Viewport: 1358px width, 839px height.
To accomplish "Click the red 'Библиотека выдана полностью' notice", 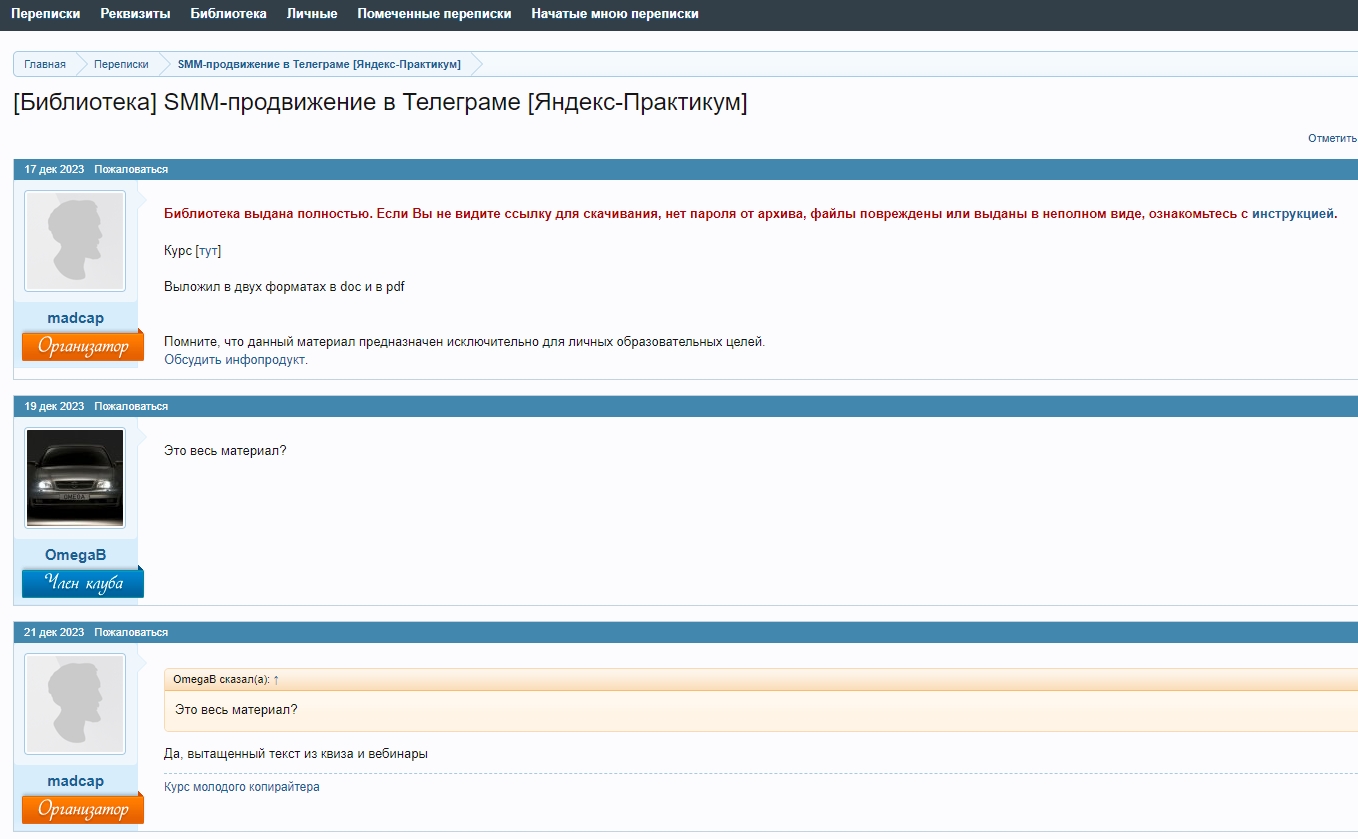I will coord(750,213).
